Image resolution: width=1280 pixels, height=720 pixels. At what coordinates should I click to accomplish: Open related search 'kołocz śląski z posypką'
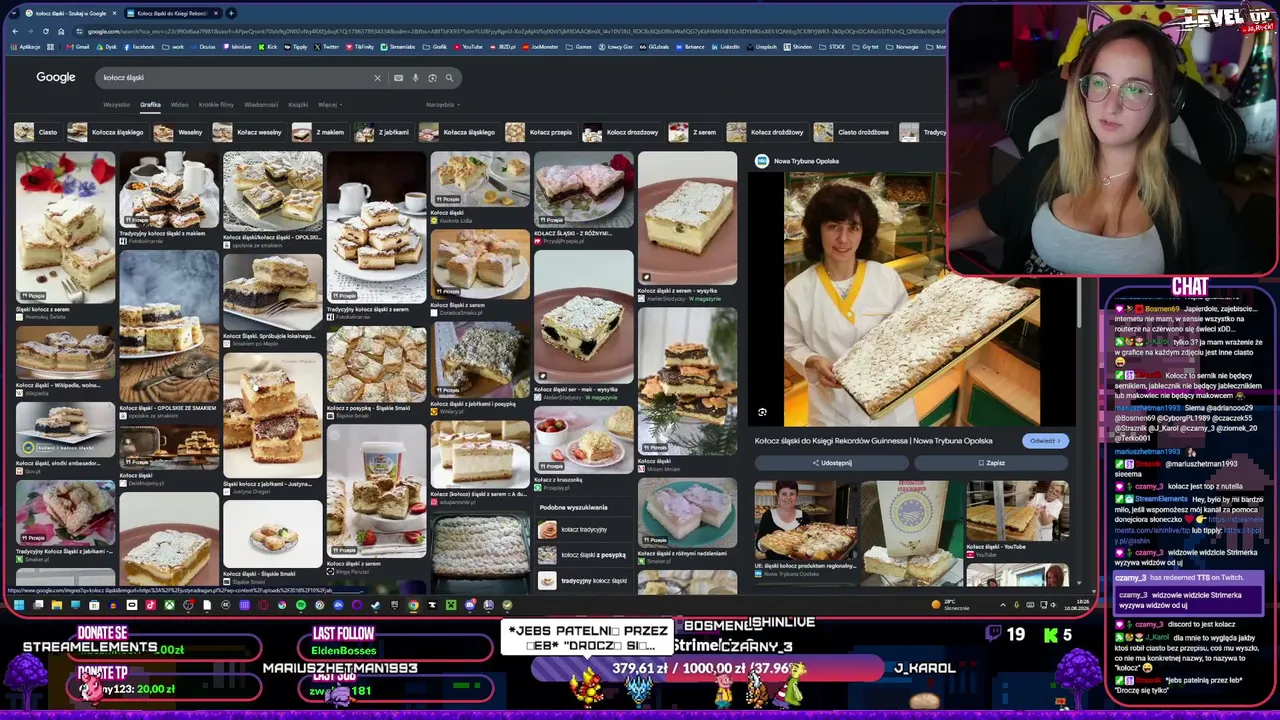tap(585, 555)
